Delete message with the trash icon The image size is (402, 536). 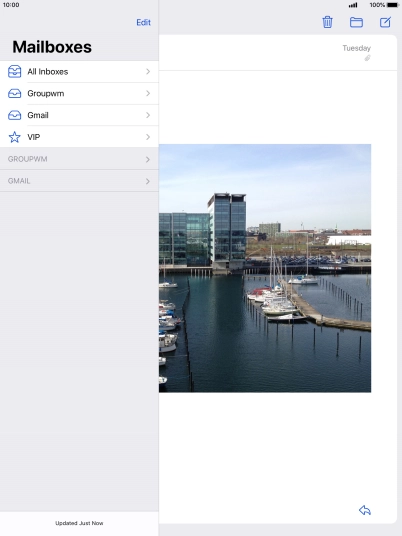click(x=327, y=22)
